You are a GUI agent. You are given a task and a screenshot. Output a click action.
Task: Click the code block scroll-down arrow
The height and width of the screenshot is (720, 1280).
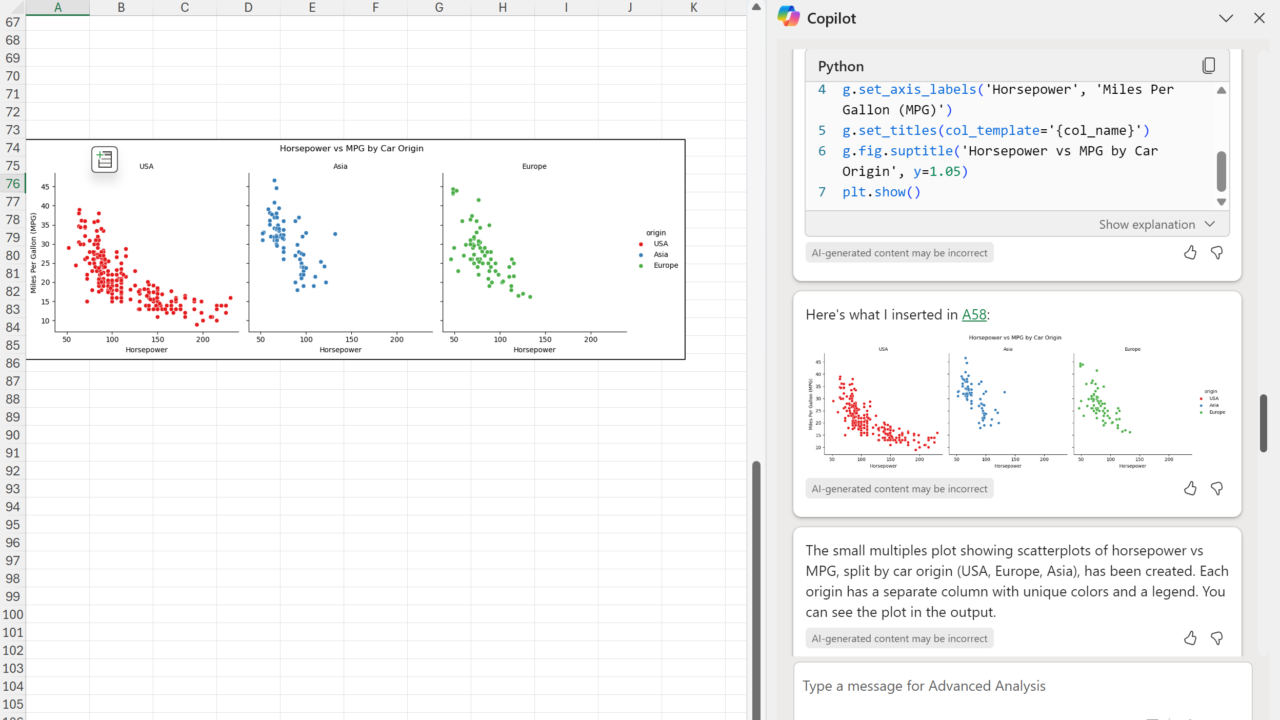1221,201
